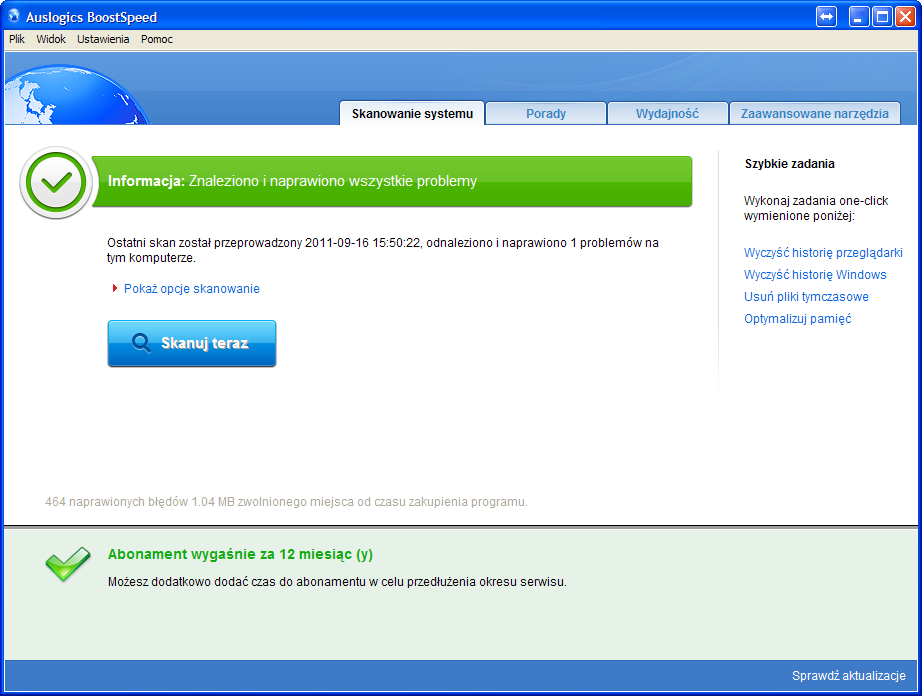The image size is (922, 696).
Task: Maximize the BoostSpeed window
Action: [x=882, y=16]
